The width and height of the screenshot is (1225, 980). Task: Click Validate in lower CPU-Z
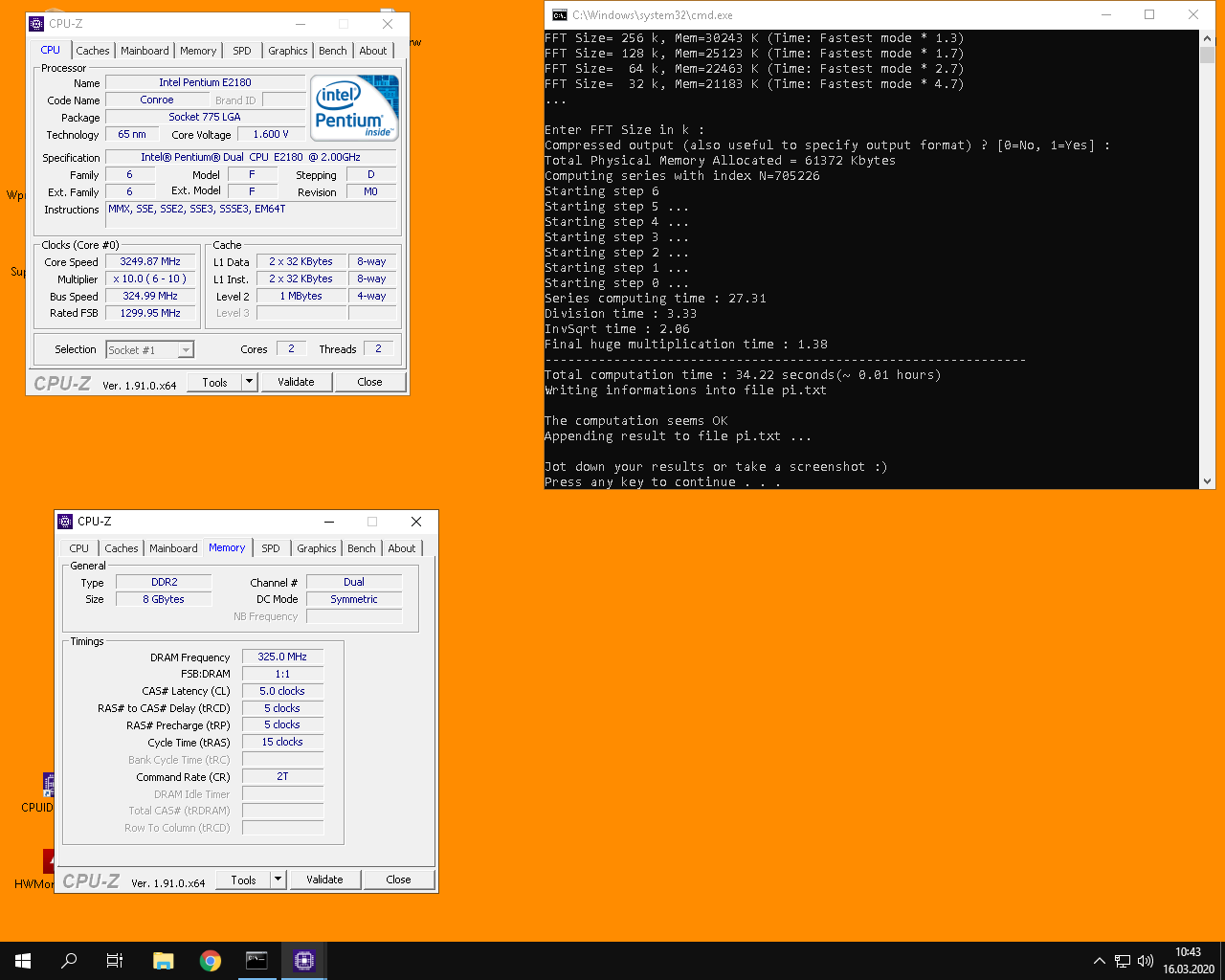[324, 880]
